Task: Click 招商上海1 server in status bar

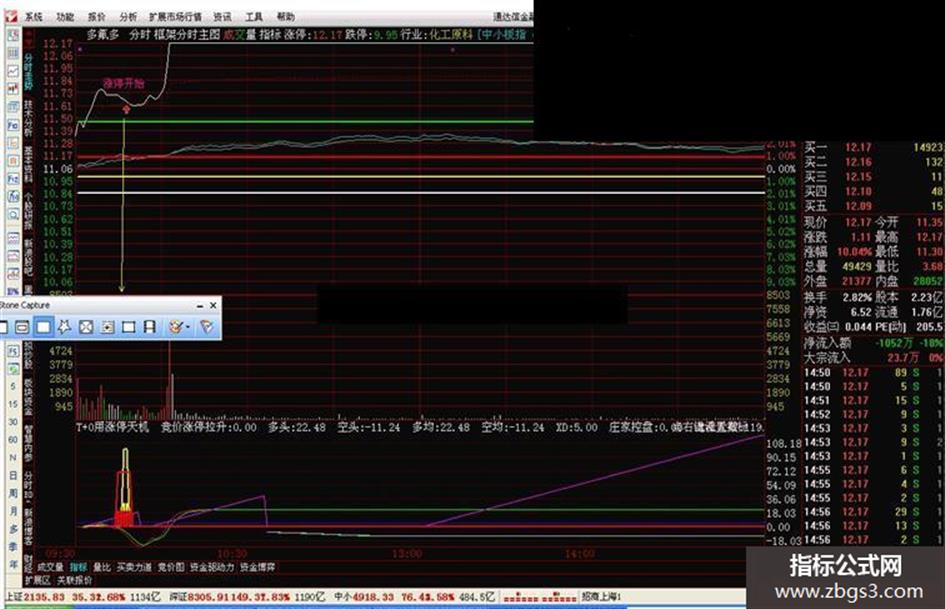Action: pos(601,597)
